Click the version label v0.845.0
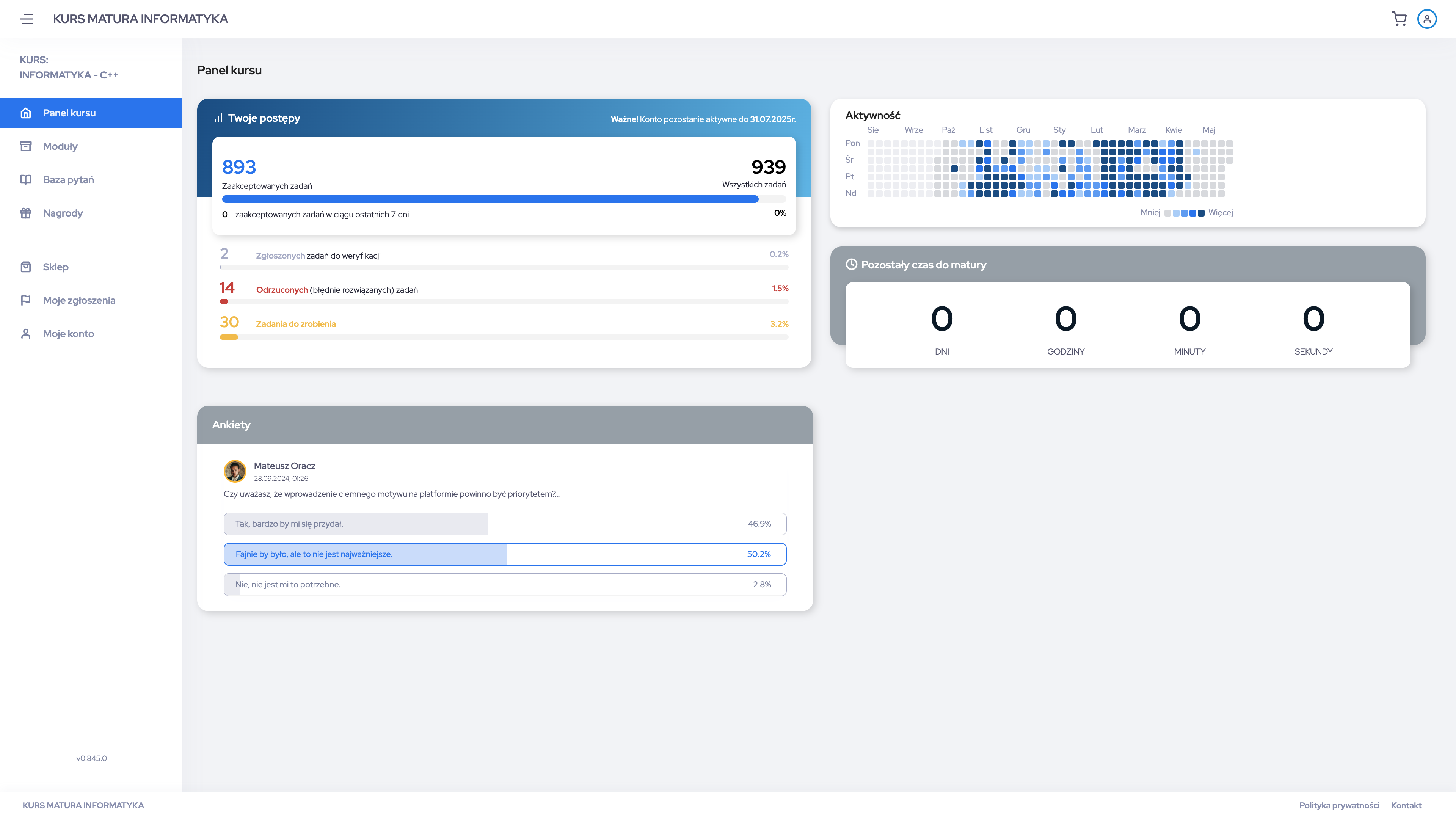Screen dimensions: 1456x819 tap(91, 758)
